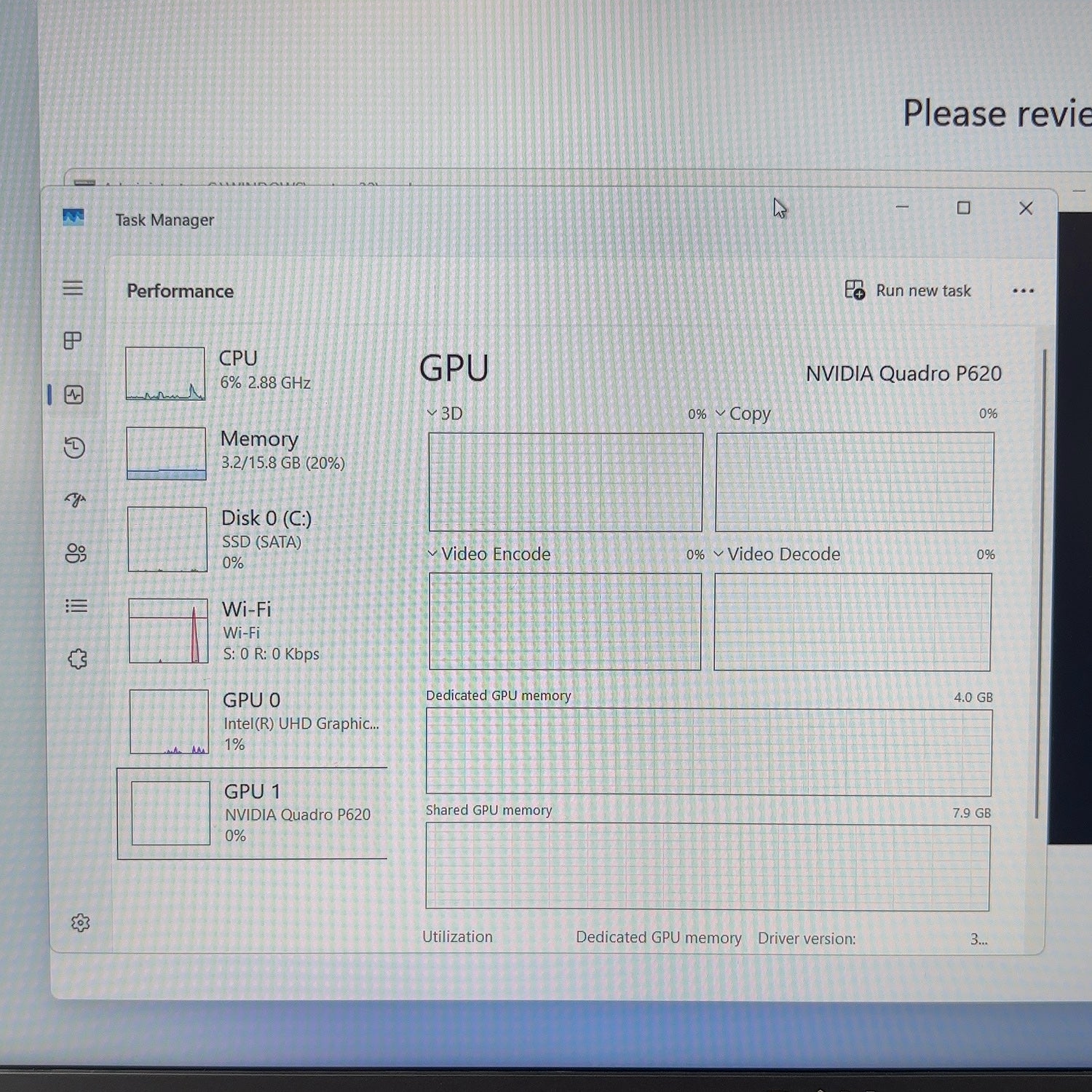
Task: Open the three-dot more options menu
Action: pyautogui.click(x=1023, y=291)
